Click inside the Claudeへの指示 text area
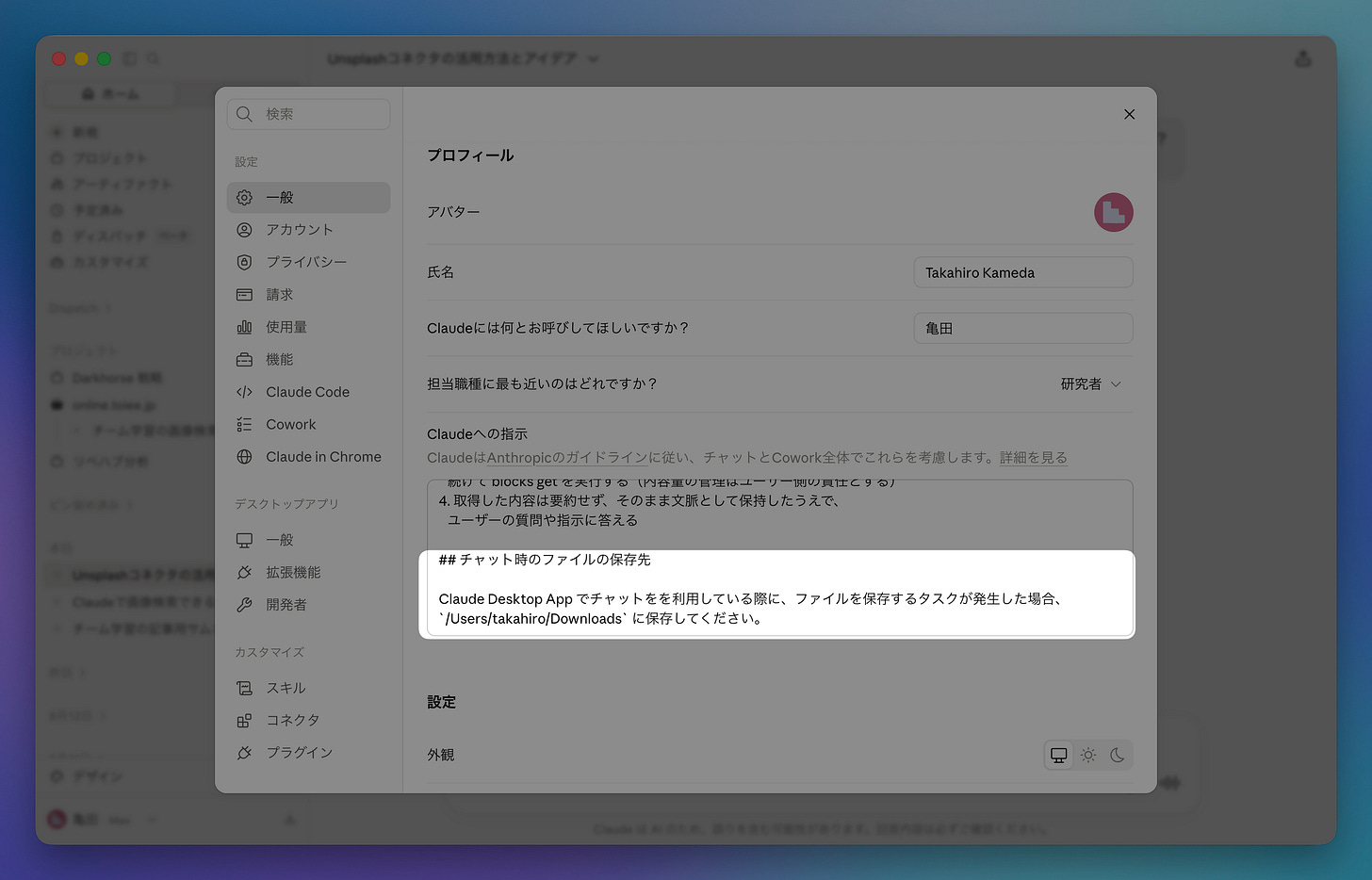Image resolution: width=1372 pixels, height=880 pixels. pos(779,558)
